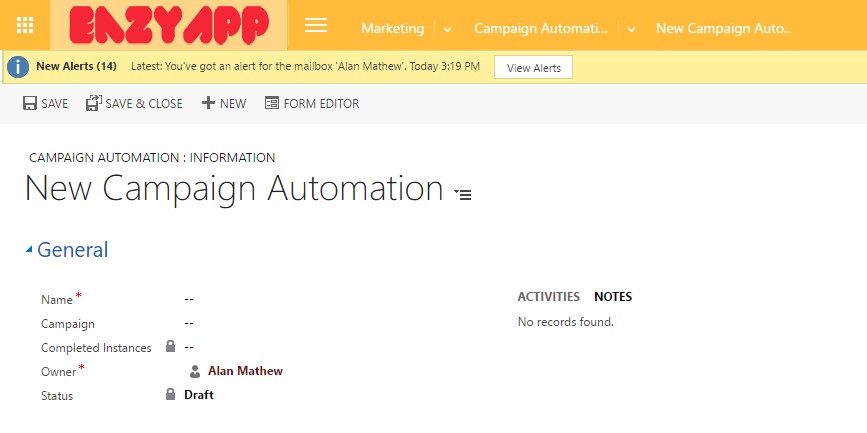The image size is (867, 433).
Task: Click the lock icon beside Status
Action: [x=170, y=394]
